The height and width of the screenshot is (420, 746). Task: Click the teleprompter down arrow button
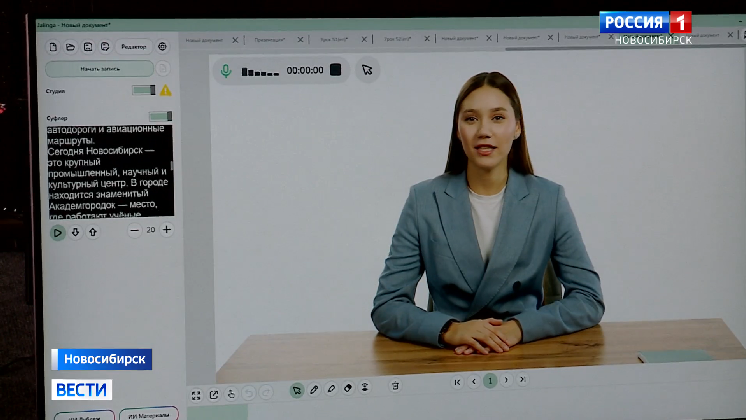coord(75,232)
